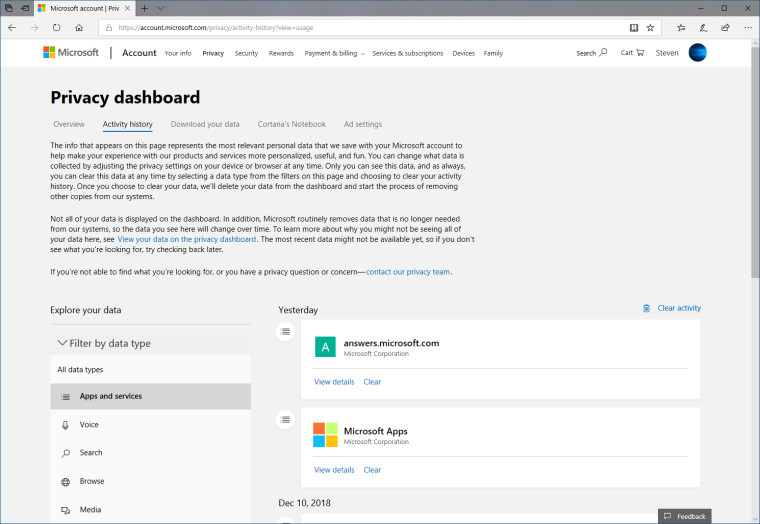Select All data types filter
This screenshot has height=524, width=760.
tap(151, 369)
